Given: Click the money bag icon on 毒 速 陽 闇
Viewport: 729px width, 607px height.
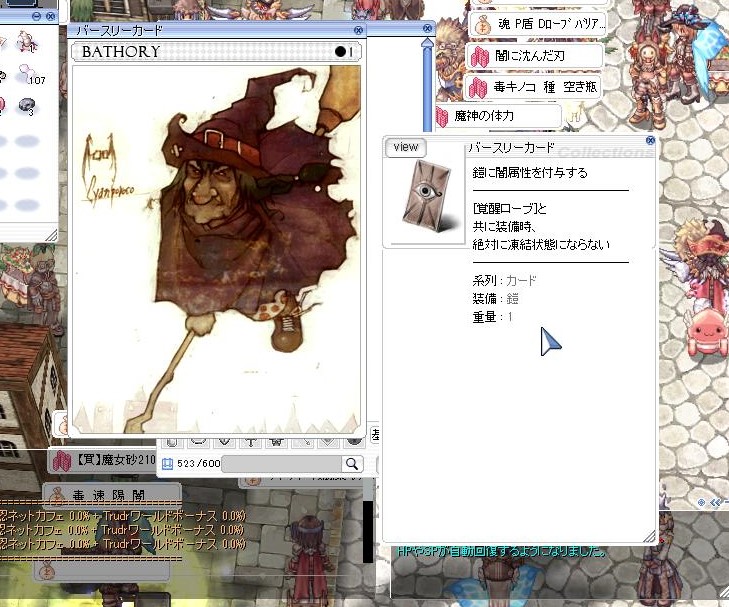Looking at the screenshot, I should point(57,495).
